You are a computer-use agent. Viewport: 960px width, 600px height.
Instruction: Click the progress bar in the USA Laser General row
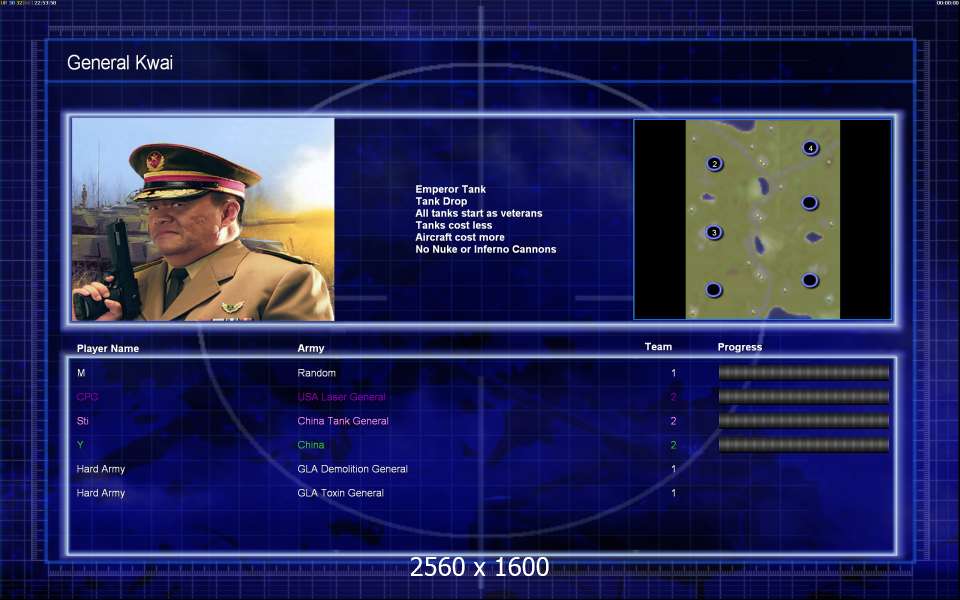click(x=803, y=397)
